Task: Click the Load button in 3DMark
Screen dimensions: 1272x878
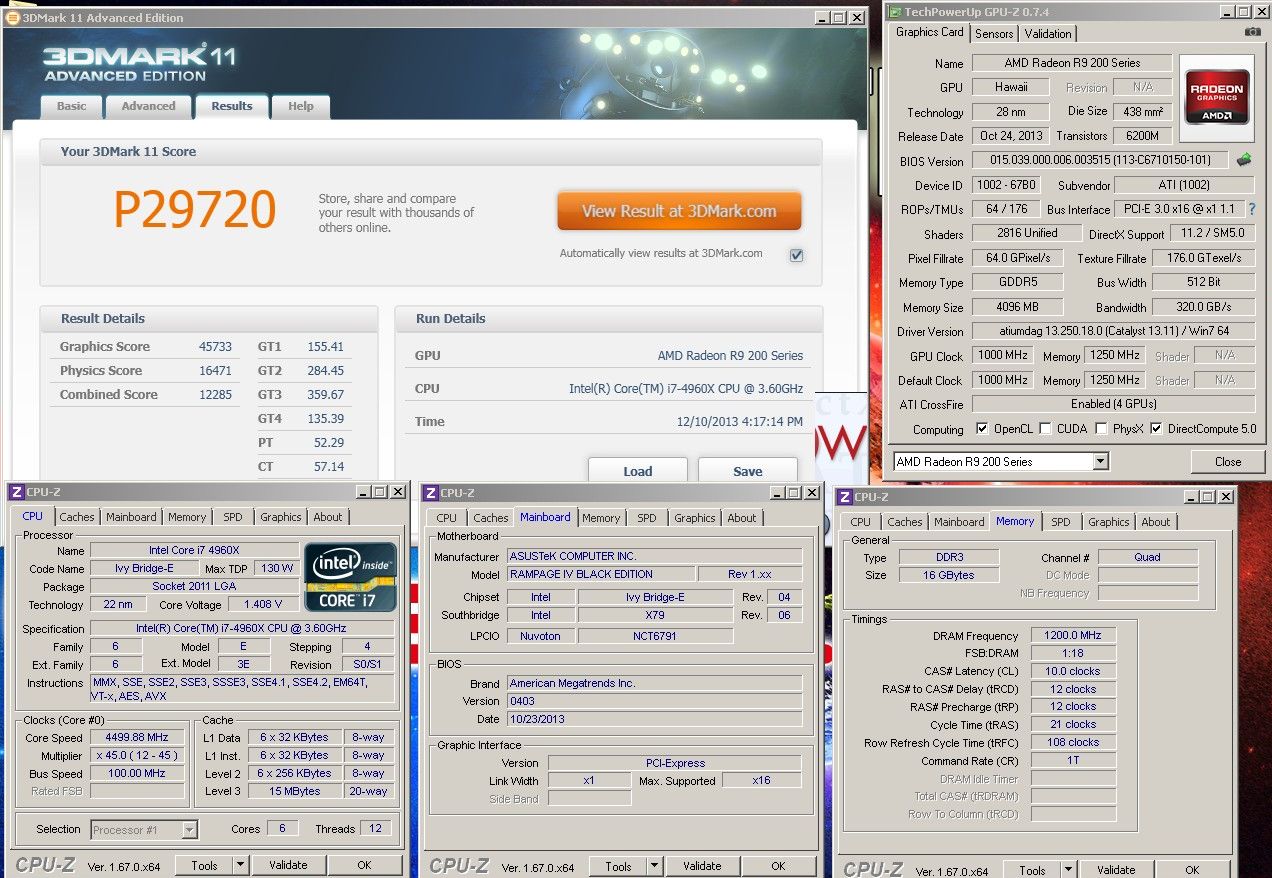Action: pos(637,471)
